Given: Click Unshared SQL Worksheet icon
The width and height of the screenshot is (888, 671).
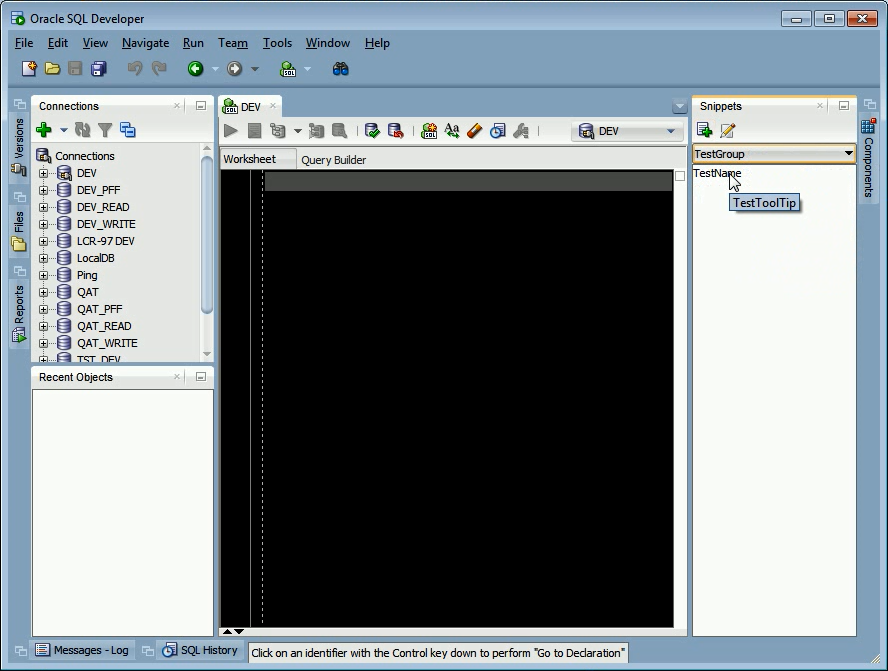Looking at the screenshot, I should 429,131.
